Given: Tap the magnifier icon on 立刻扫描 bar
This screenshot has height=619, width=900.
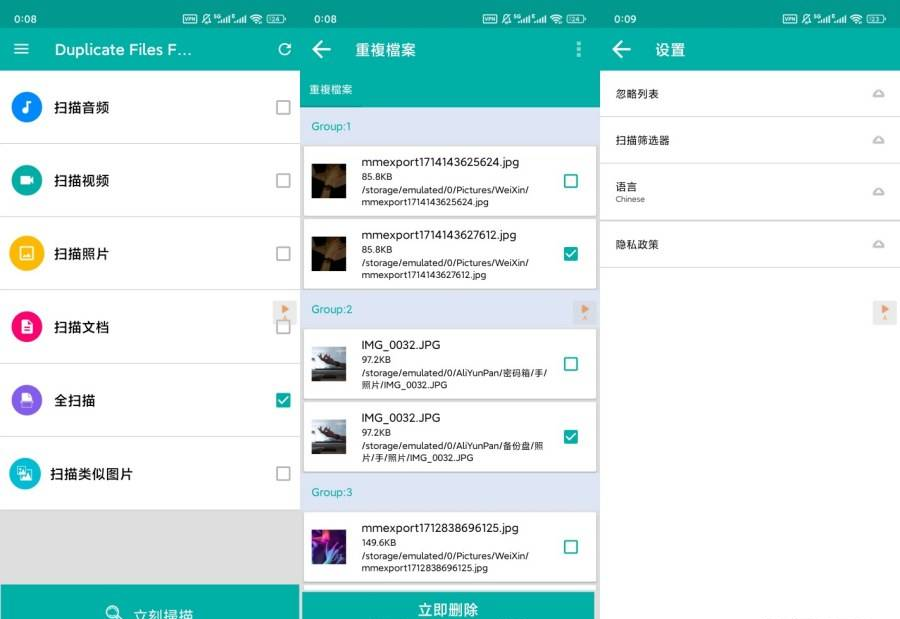Looking at the screenshot, I should point(114,612).
